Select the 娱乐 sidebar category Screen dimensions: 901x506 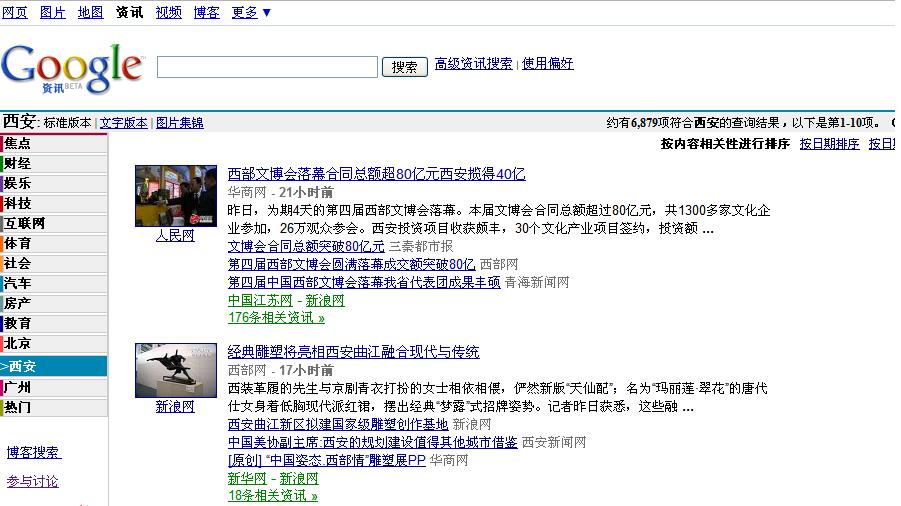(53, 183)
